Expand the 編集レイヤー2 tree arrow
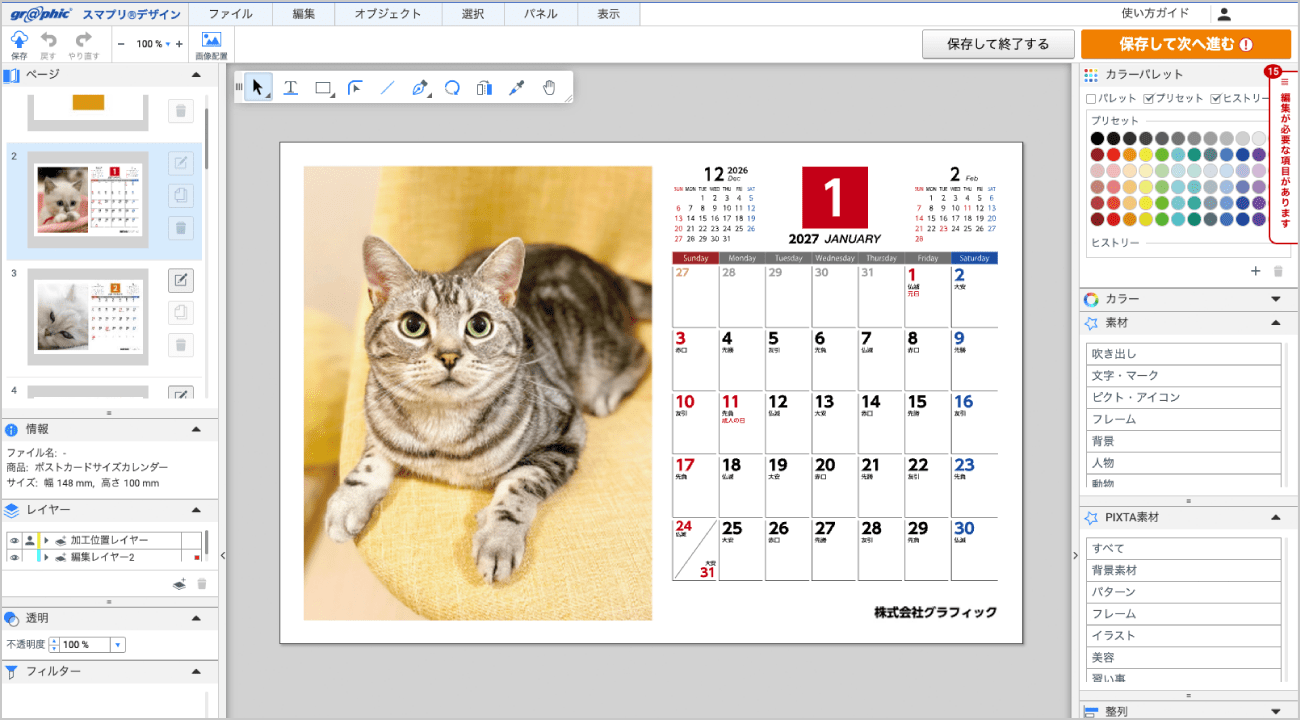The image size is (1300, 720). [x=46, y=556]
